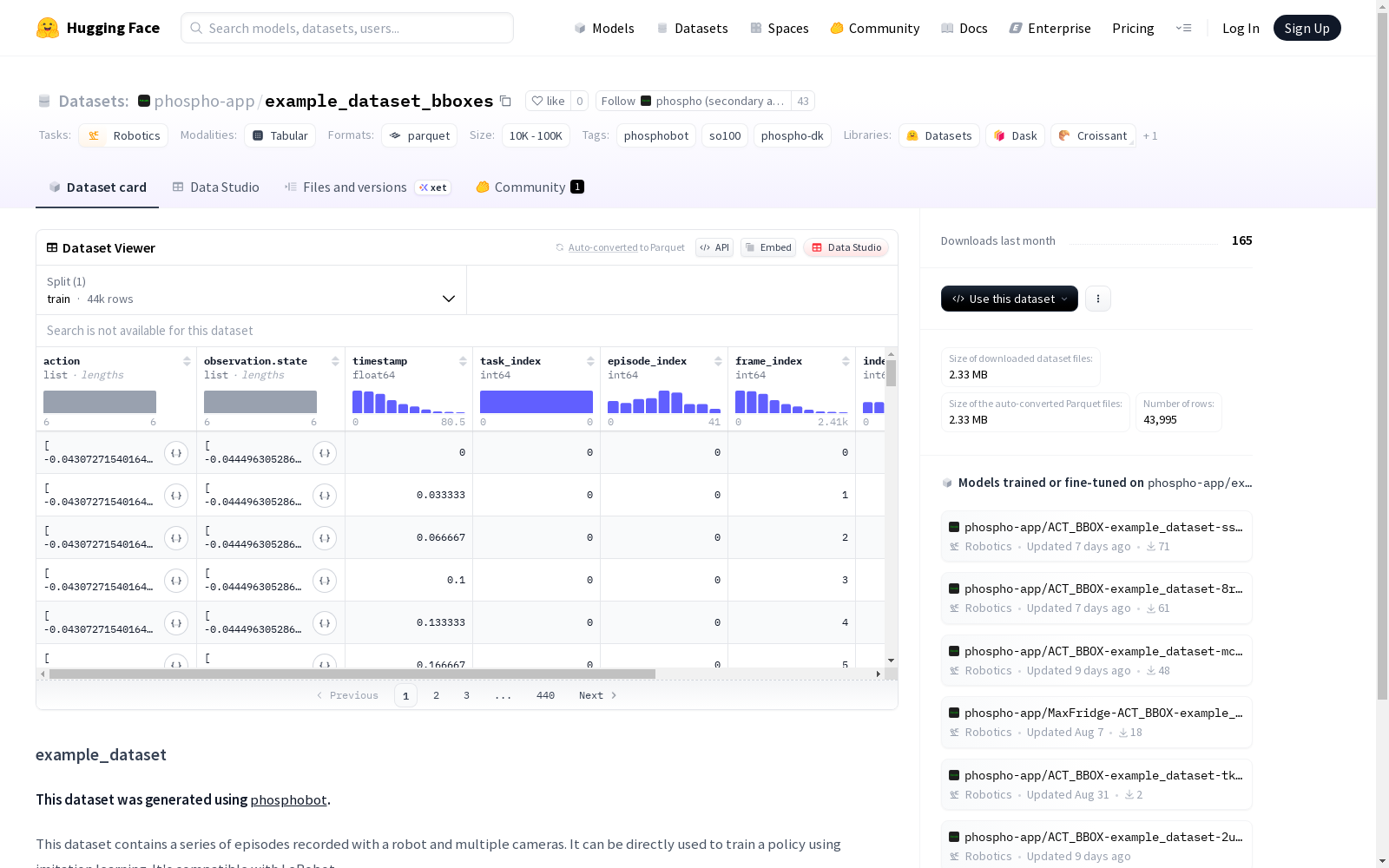Click the phospho organization avatar in the title

[144, 101]
